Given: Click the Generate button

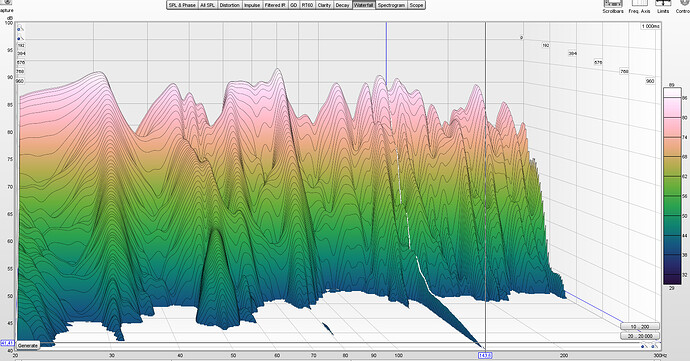Looking at the screenshot, I should (x=28, y=346).
